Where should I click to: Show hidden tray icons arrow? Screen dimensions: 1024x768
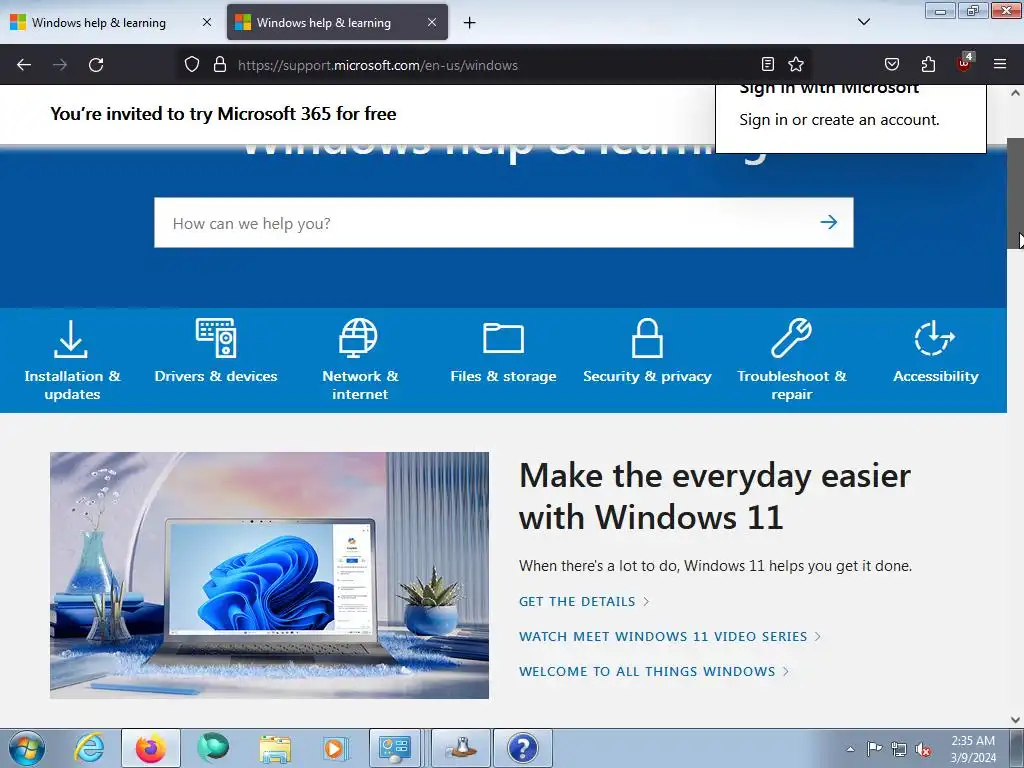(x=850, y=749)
